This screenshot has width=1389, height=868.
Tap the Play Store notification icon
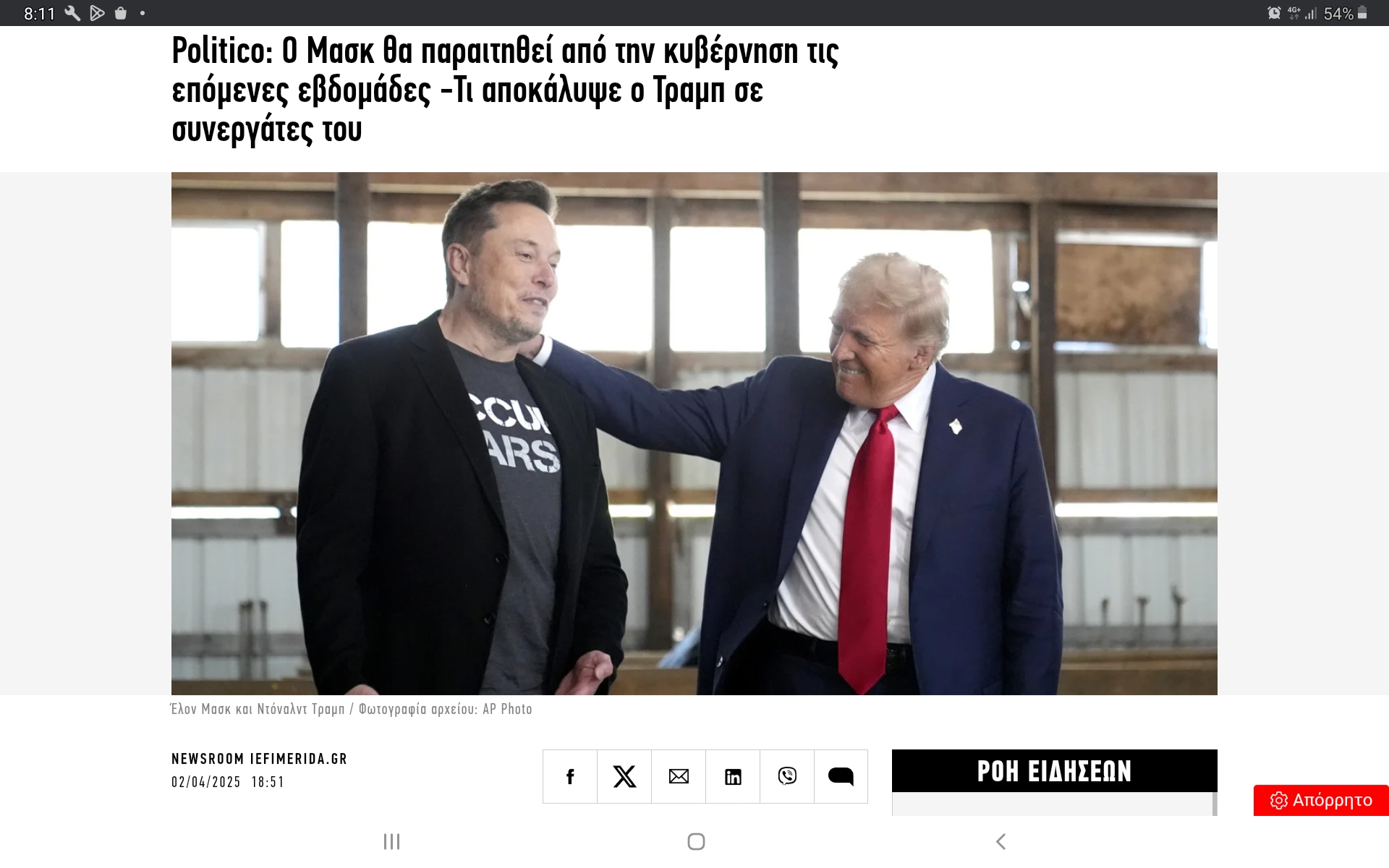click(x=97, y=13)
